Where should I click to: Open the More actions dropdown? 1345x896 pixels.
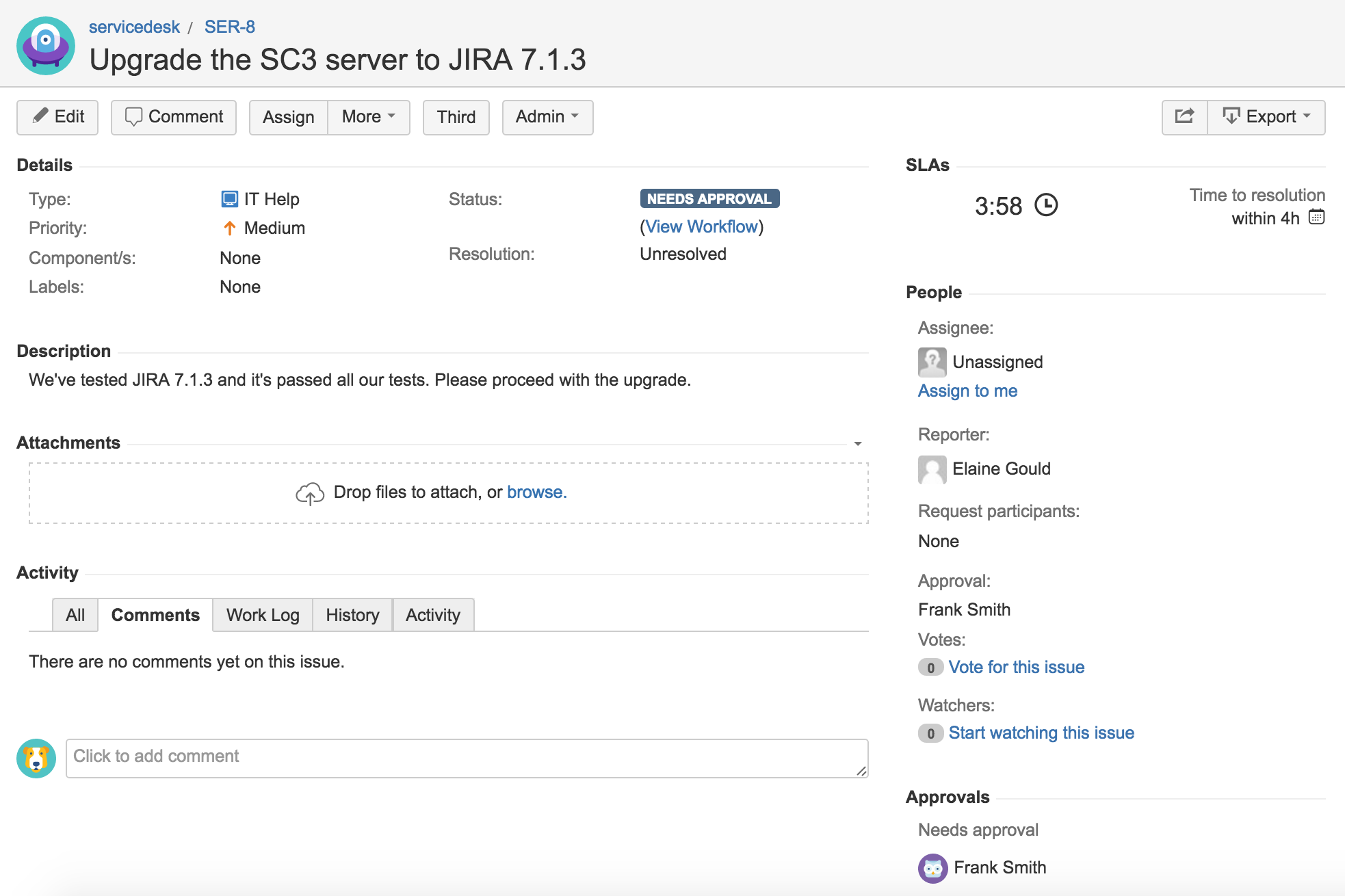coord(369,117)
